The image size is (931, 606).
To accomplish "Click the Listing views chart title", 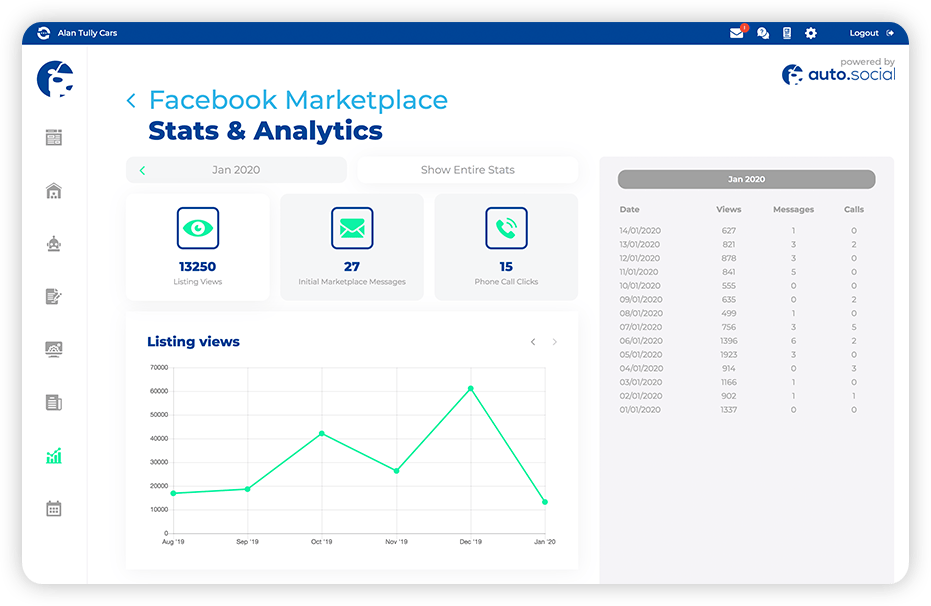I will tap(194, 341).
